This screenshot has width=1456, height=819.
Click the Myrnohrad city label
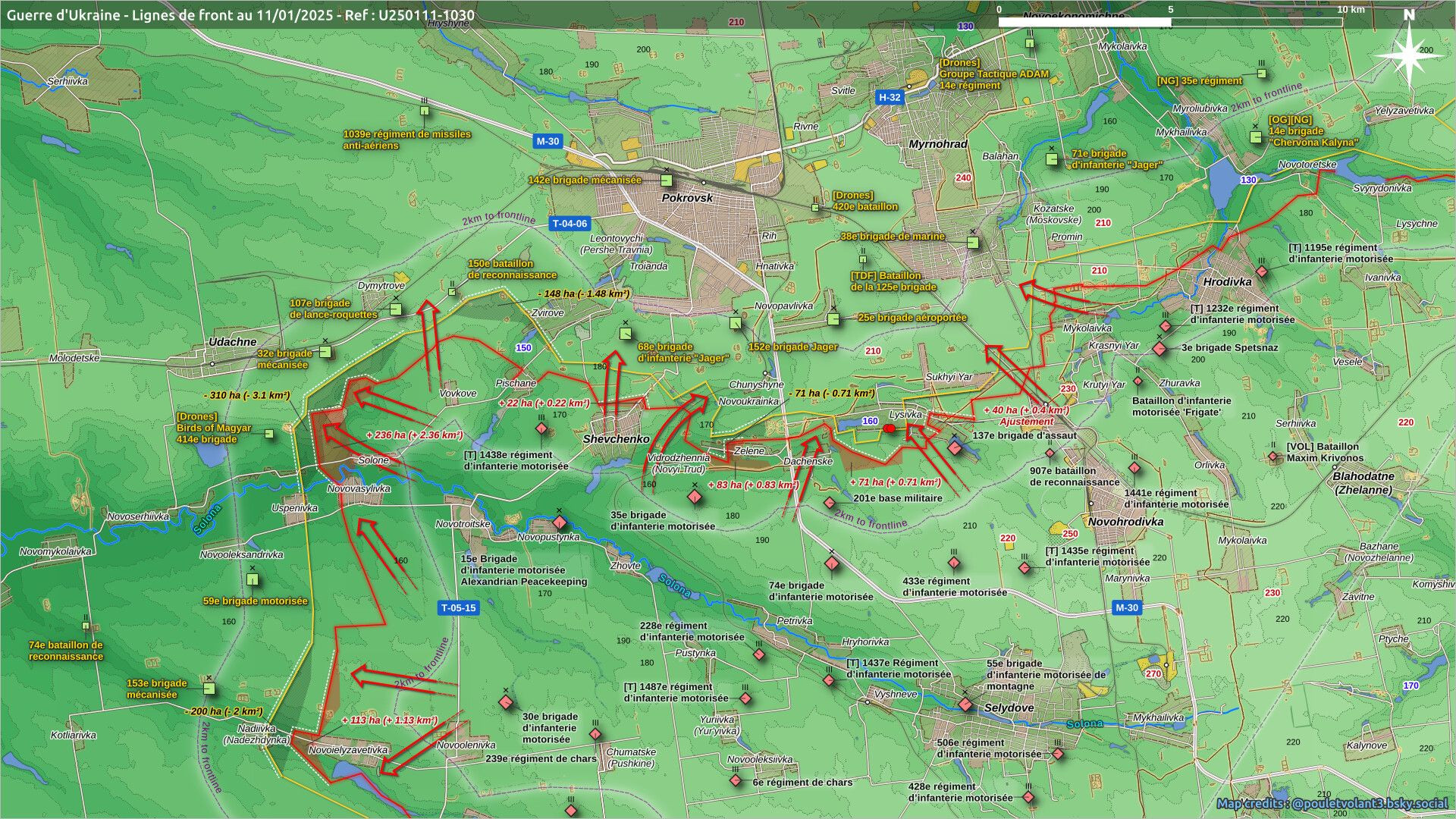(x=938, y=144)
